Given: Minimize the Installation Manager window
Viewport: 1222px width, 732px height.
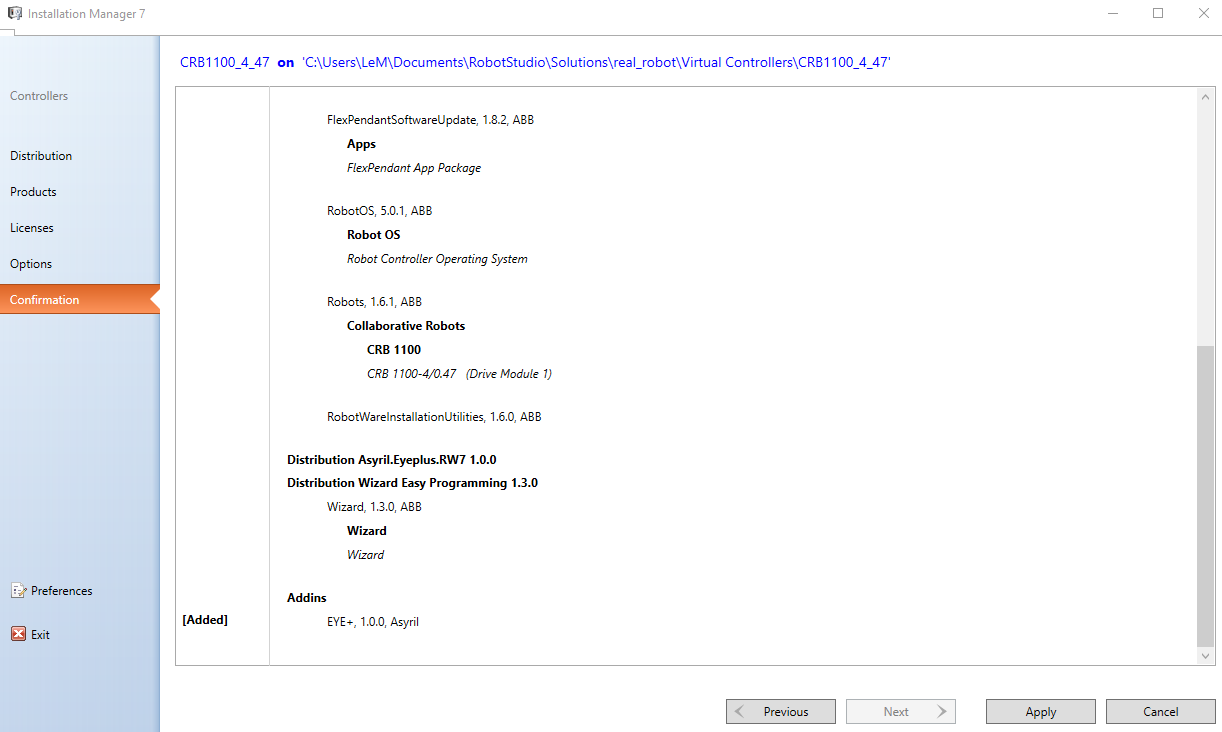Looking at the screenshot, I should pyautogui.click(x=1112, y=13).
